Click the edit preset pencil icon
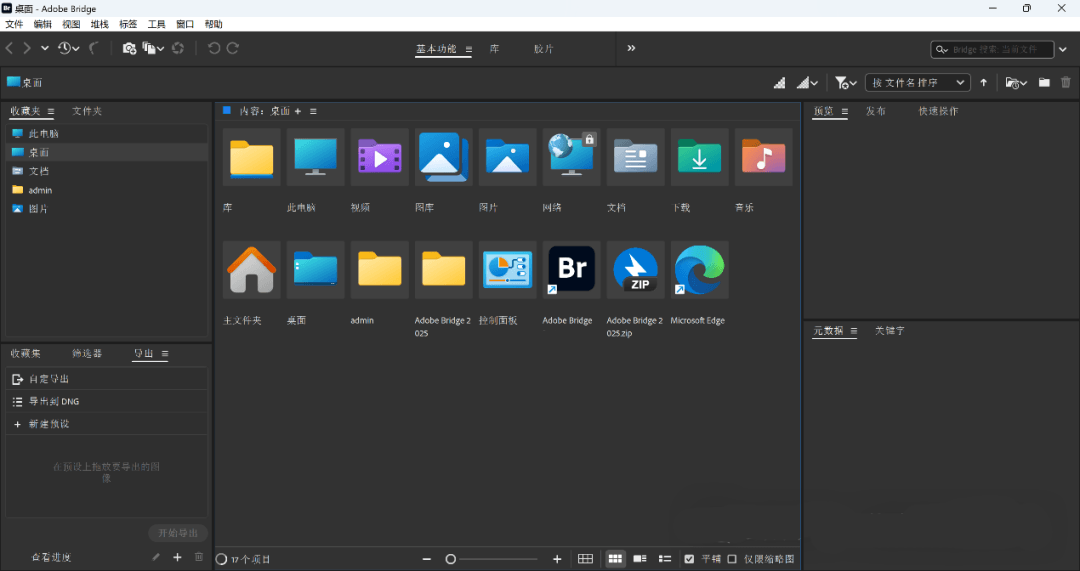 coord(156,557)
